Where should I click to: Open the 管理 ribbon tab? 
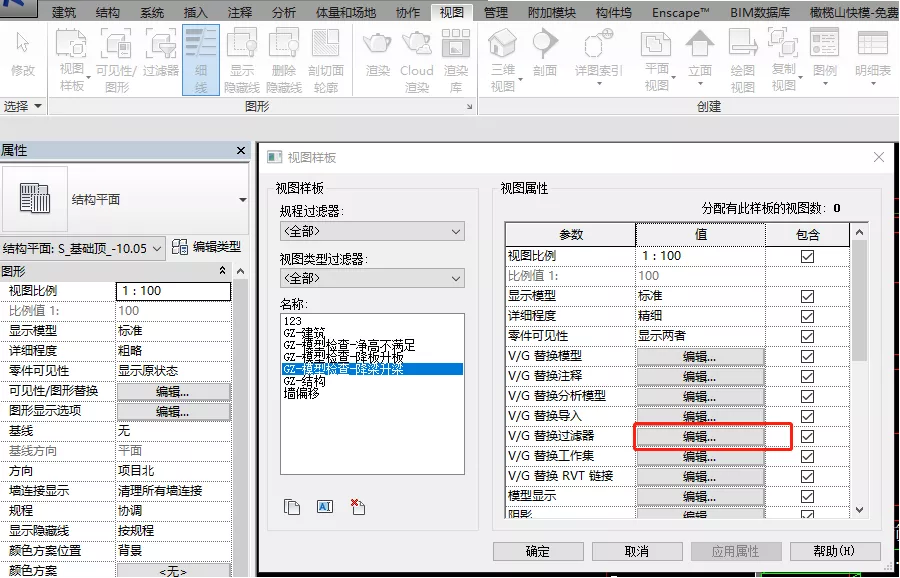[x=495, y=12]
